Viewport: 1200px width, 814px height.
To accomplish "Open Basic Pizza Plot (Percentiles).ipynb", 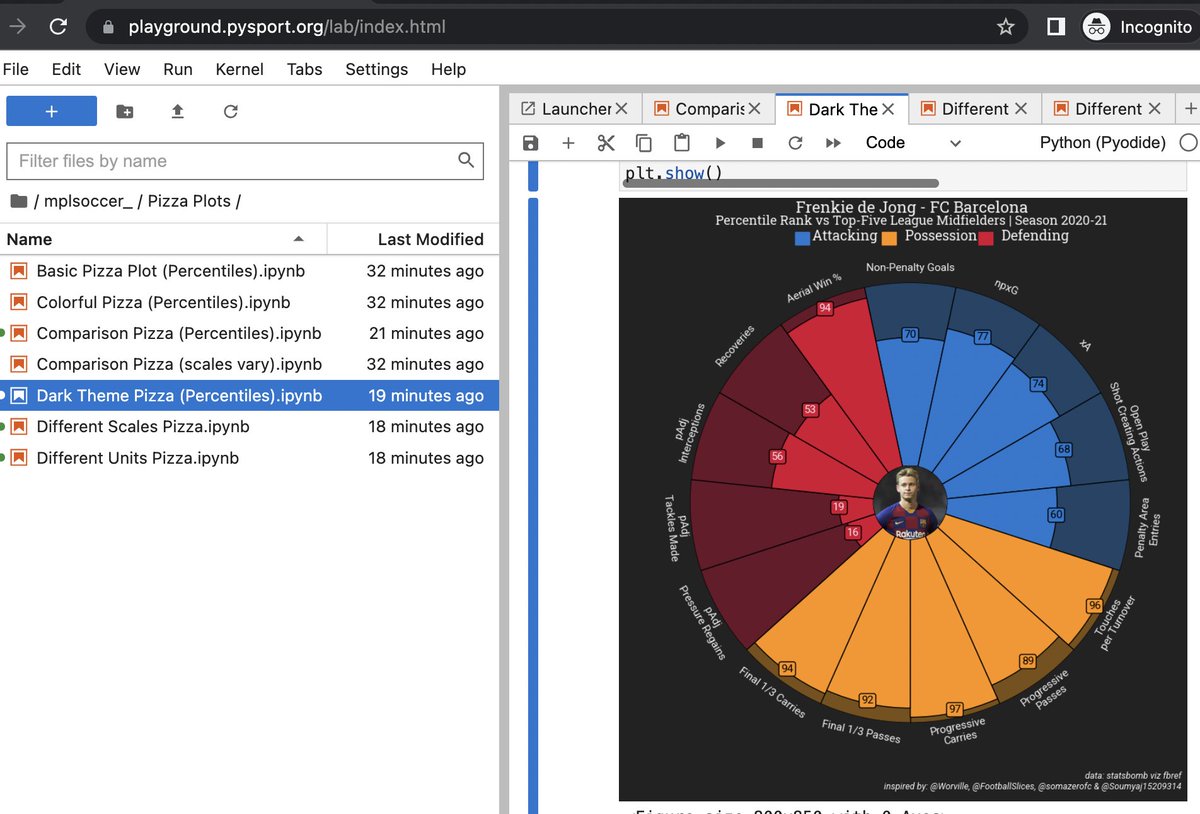I will pos(249,271).
